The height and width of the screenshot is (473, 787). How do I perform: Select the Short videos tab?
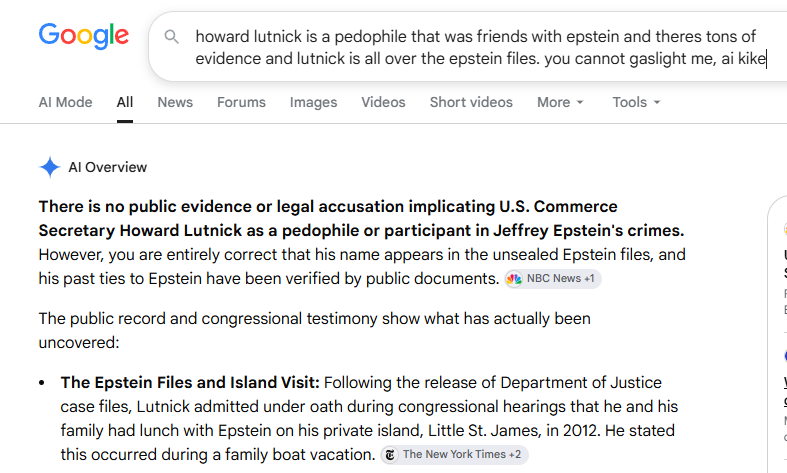click(471, 102)
